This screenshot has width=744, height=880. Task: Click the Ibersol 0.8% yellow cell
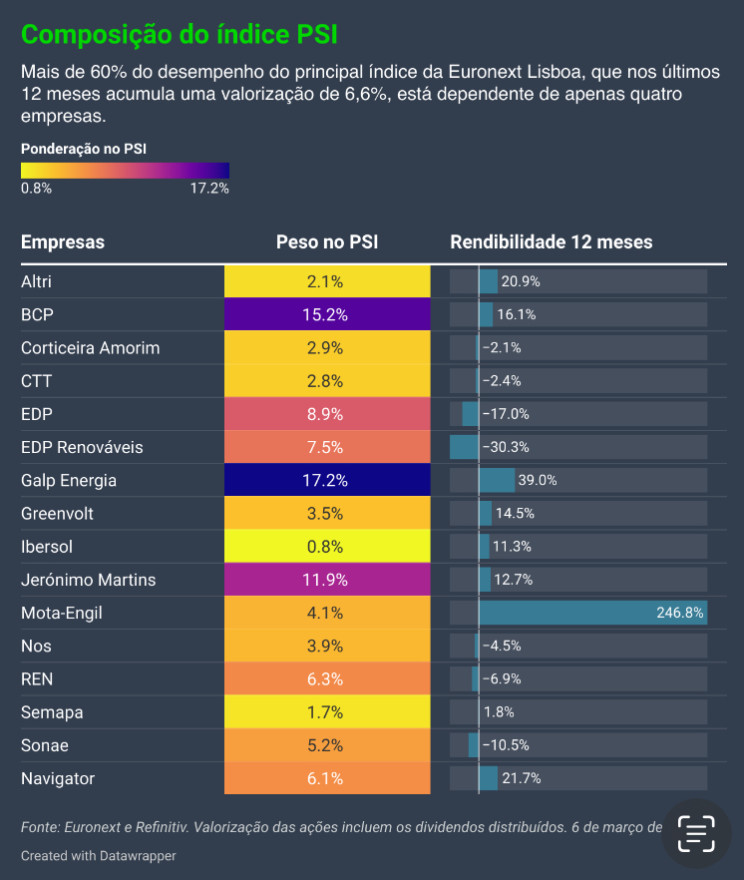pos(327,546)
